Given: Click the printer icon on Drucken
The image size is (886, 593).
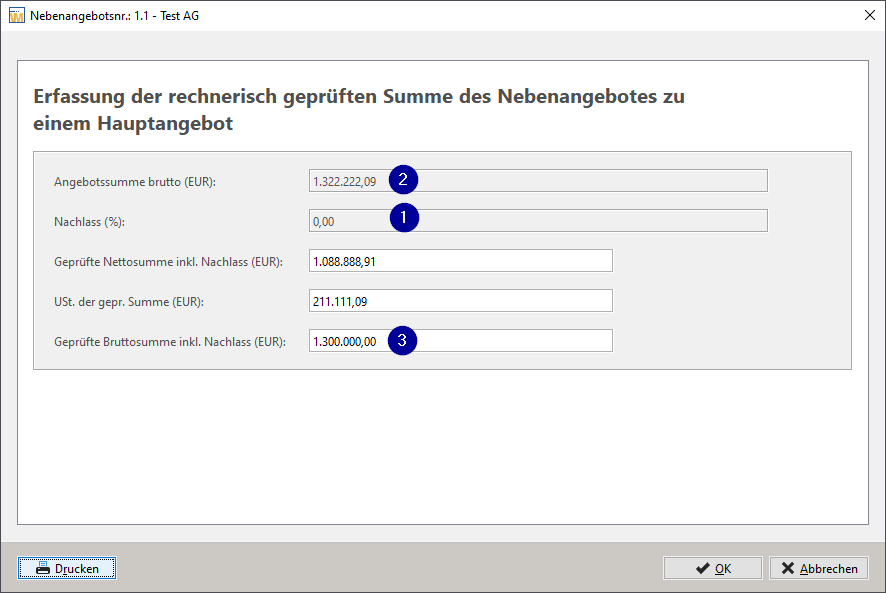Looking at the screenshot, I should tap(43, 568).
